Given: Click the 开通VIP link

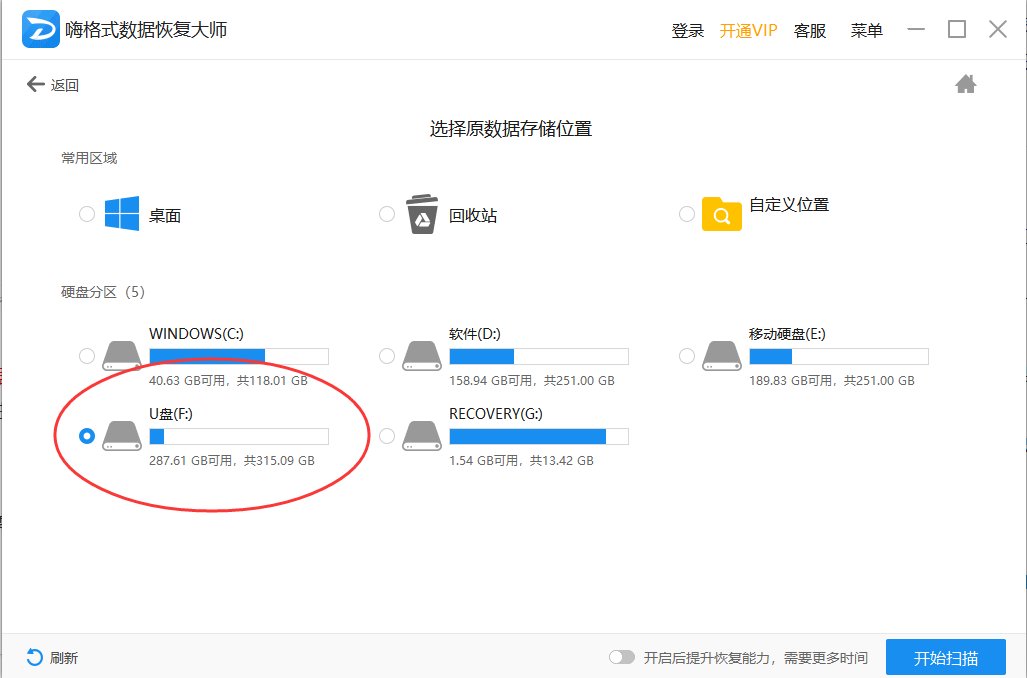Looking at the screenshot, I should (749, 30).
